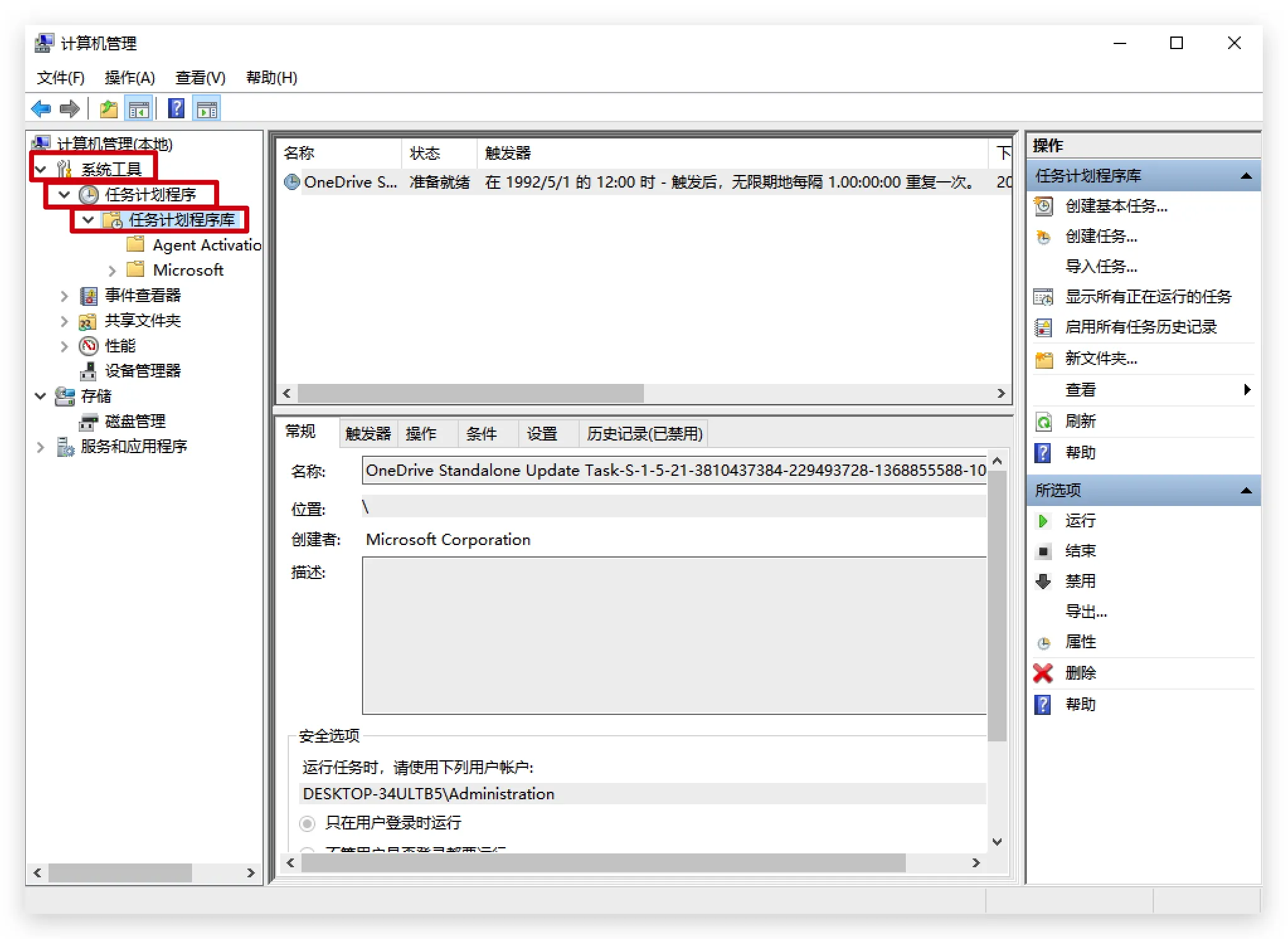Click the 帮助 icon under 任务计划程序库 actions

[x=1043, y=453]
